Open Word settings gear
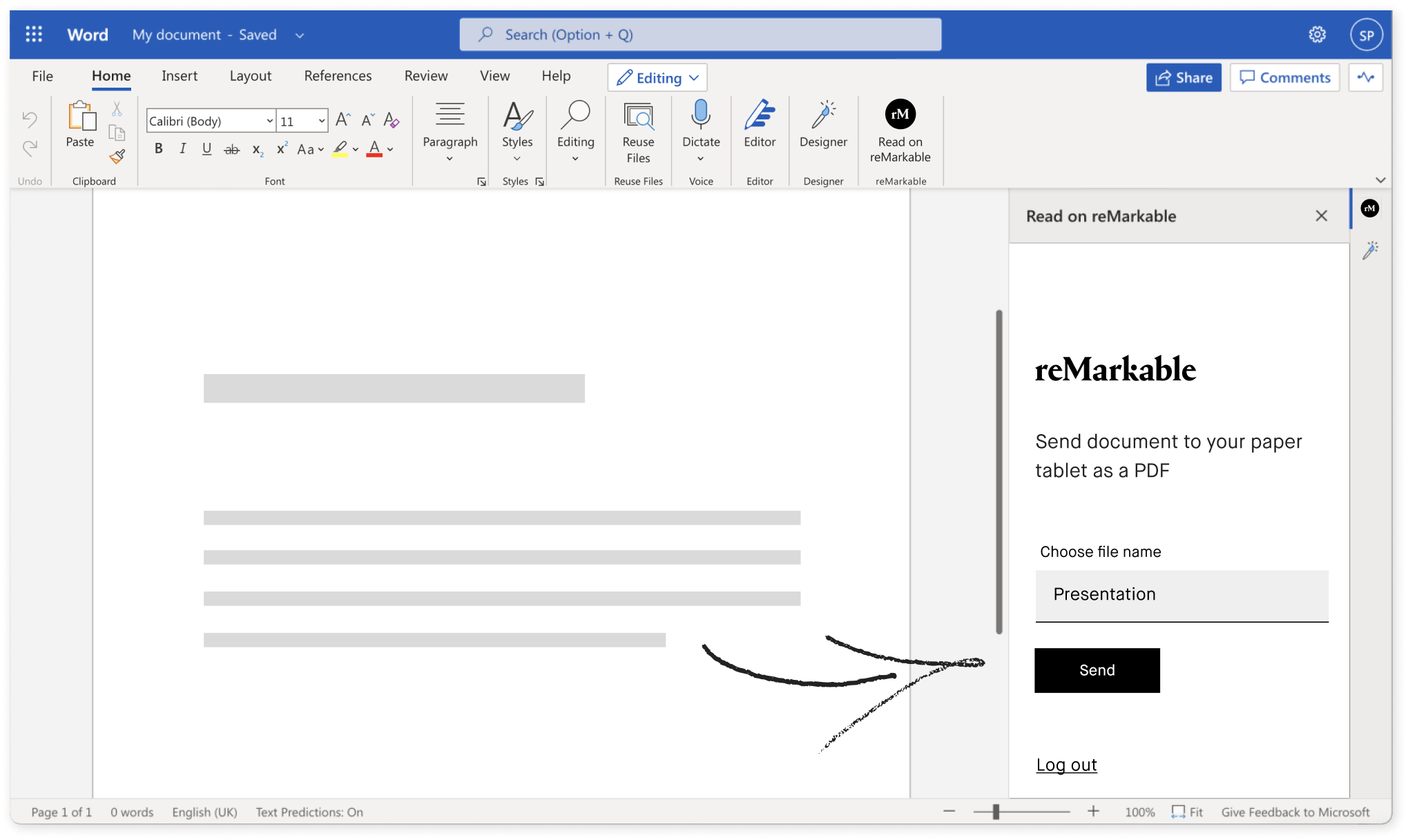Image resolution: width=1408 pixels, height=840 pixels. point(1315,34)
